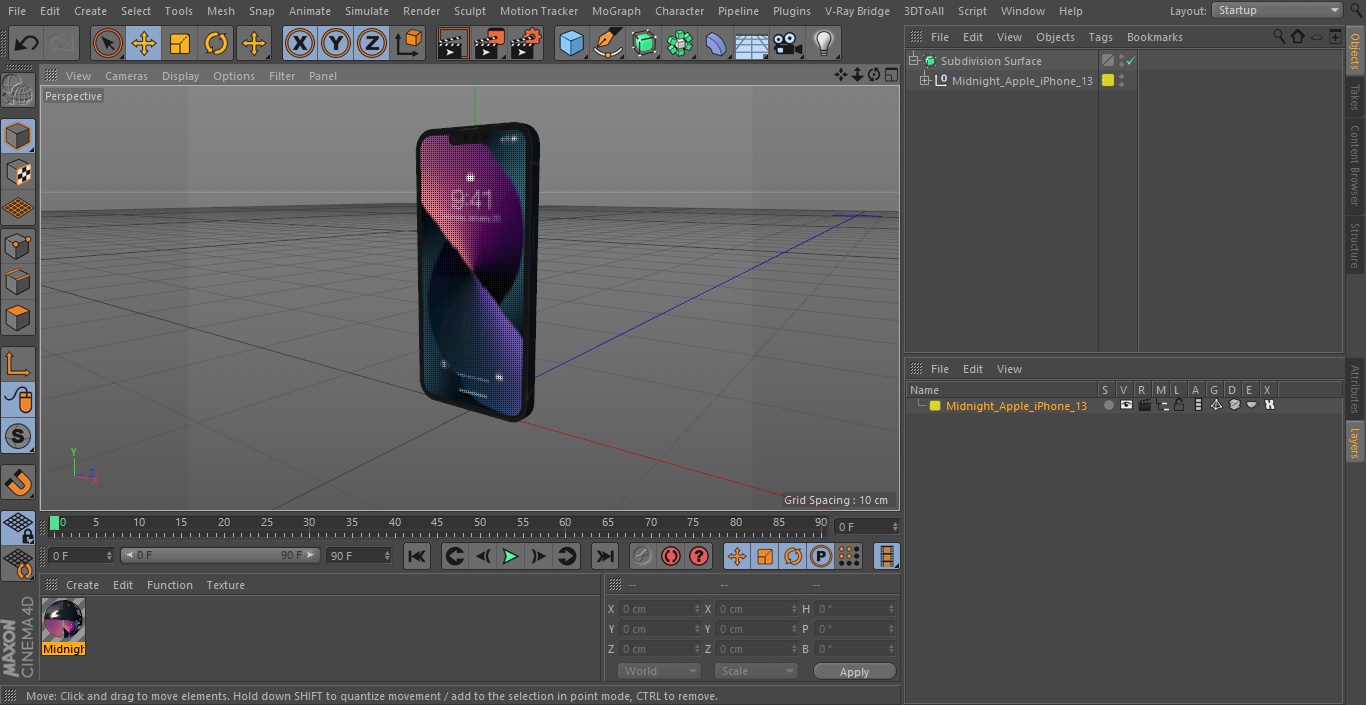This screenshot has height=705, width=1366.
Task: Click the Apply button
Action: tap(854, 672)
